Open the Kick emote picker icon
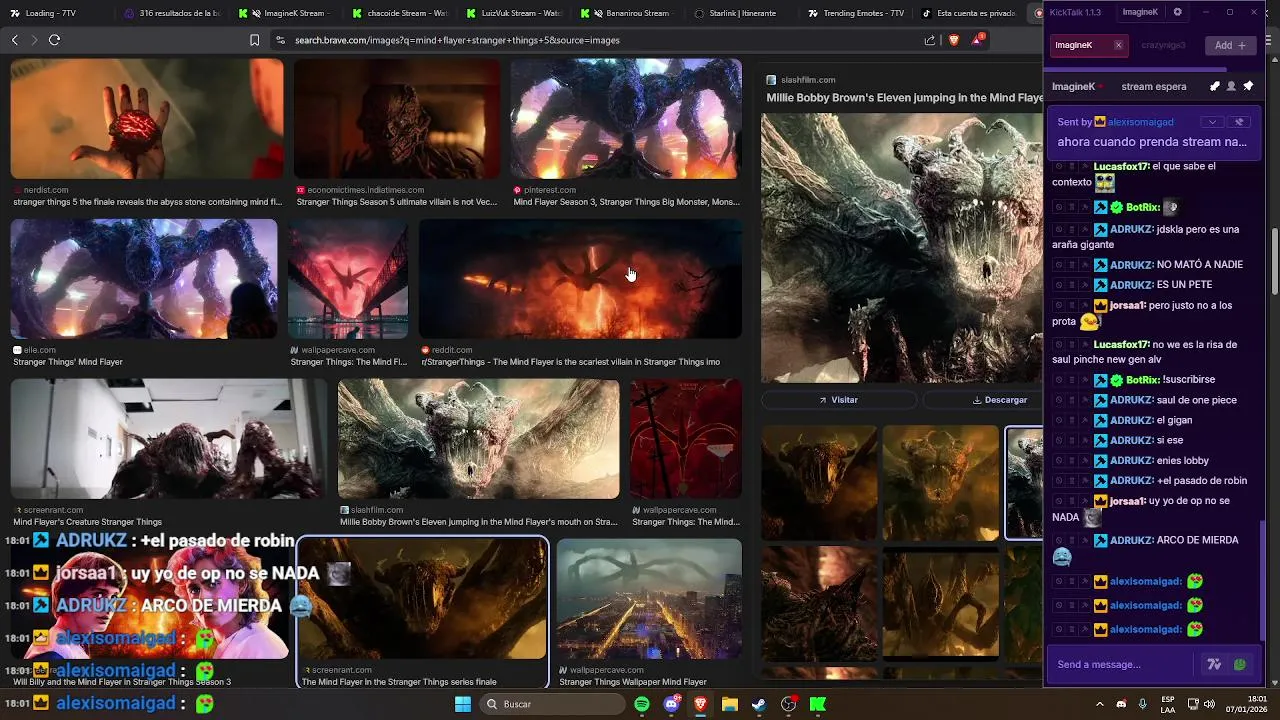The height and width of the screenshot is (720, 1280). click(1240, 664)
